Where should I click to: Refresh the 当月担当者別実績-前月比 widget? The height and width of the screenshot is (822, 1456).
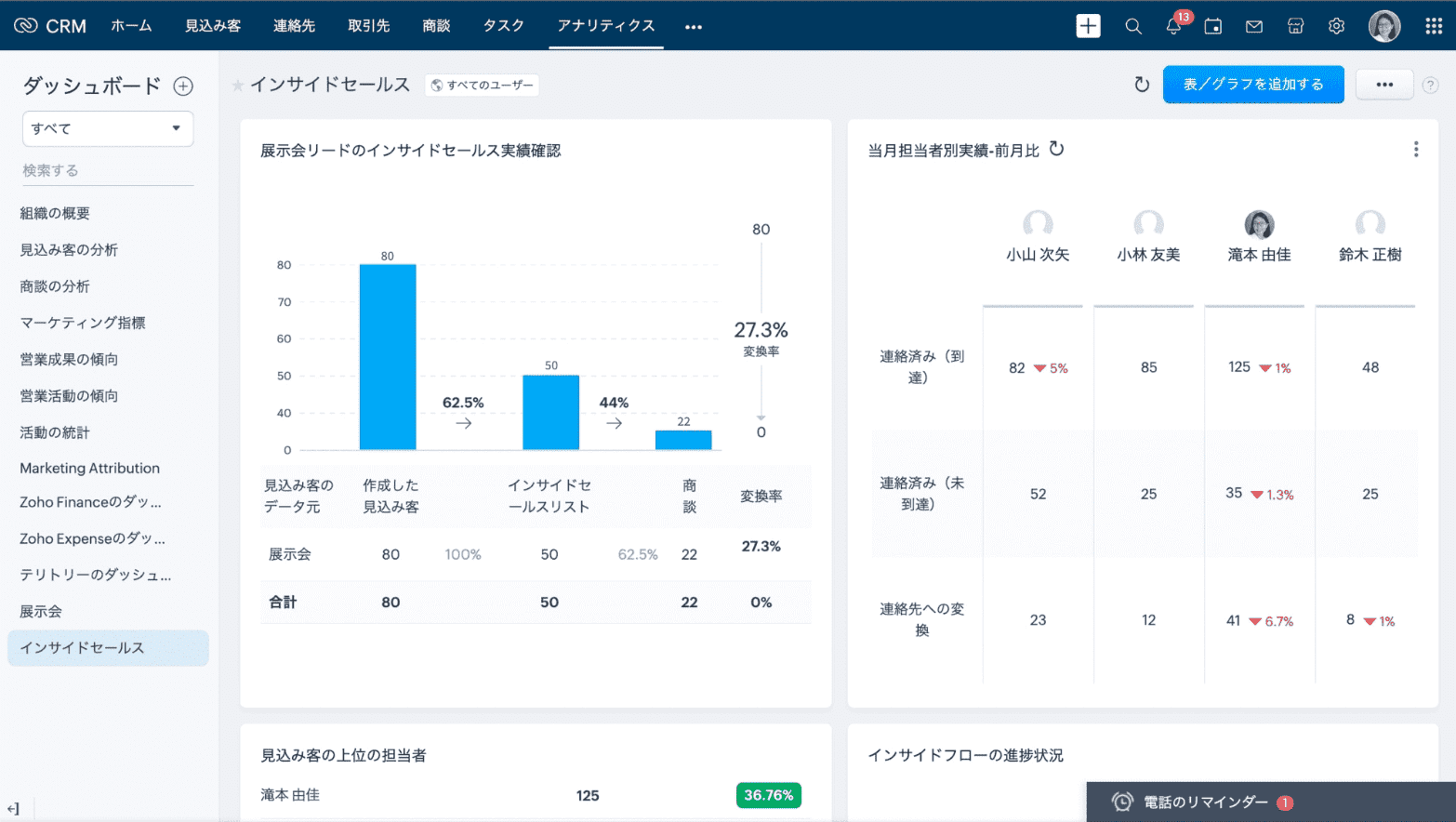click(1057, 149)
